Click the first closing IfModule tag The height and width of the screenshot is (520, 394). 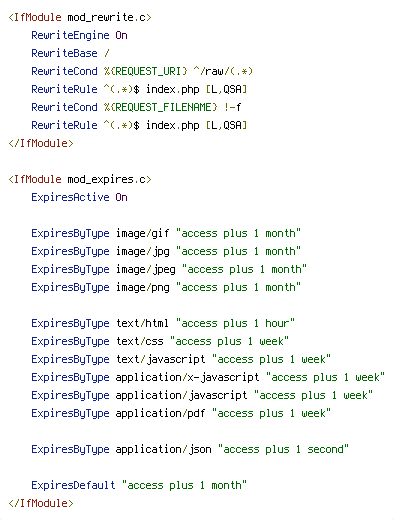(41, 143)
